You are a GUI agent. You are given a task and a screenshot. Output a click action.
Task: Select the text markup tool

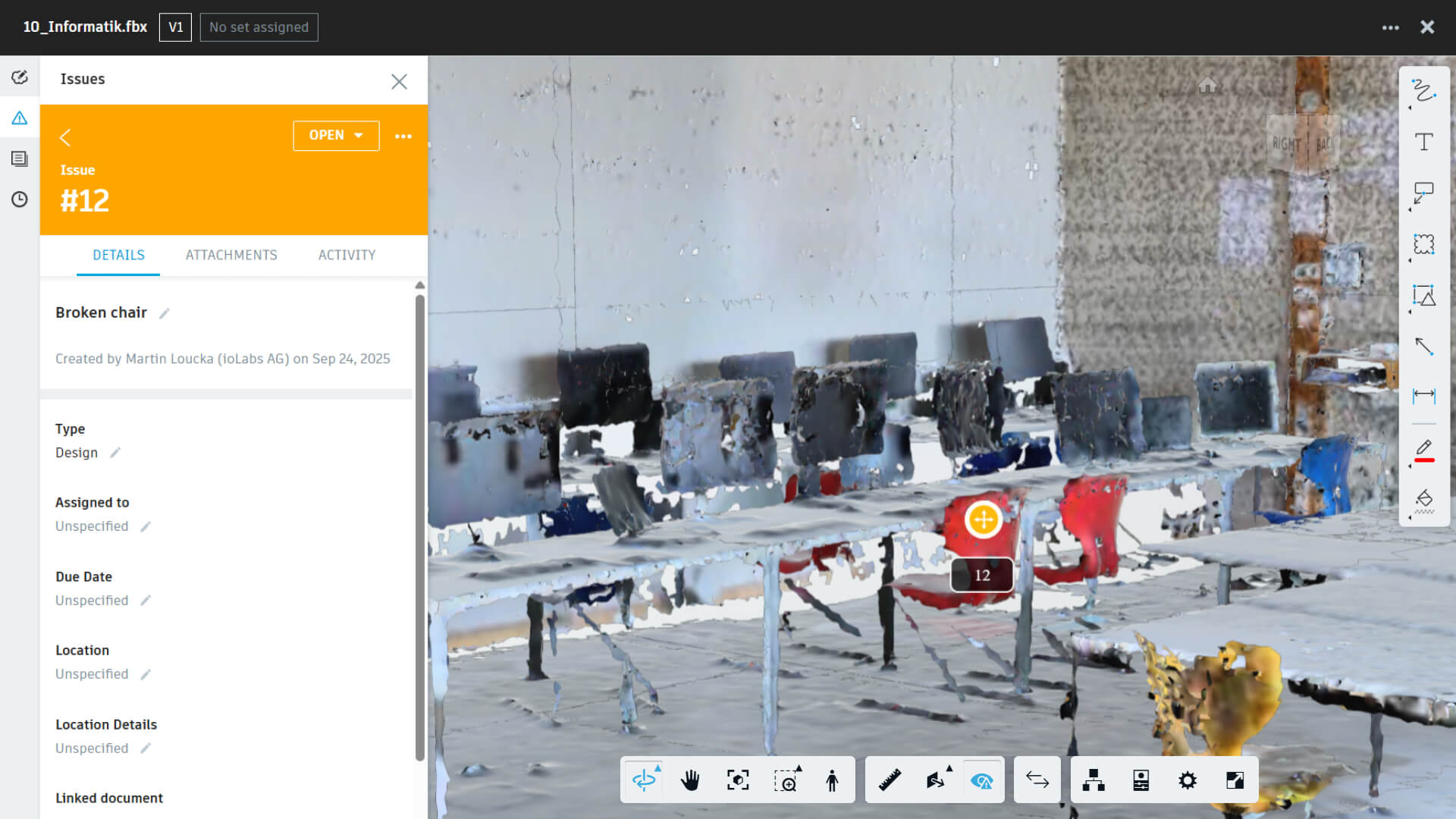pos(1423,142)
